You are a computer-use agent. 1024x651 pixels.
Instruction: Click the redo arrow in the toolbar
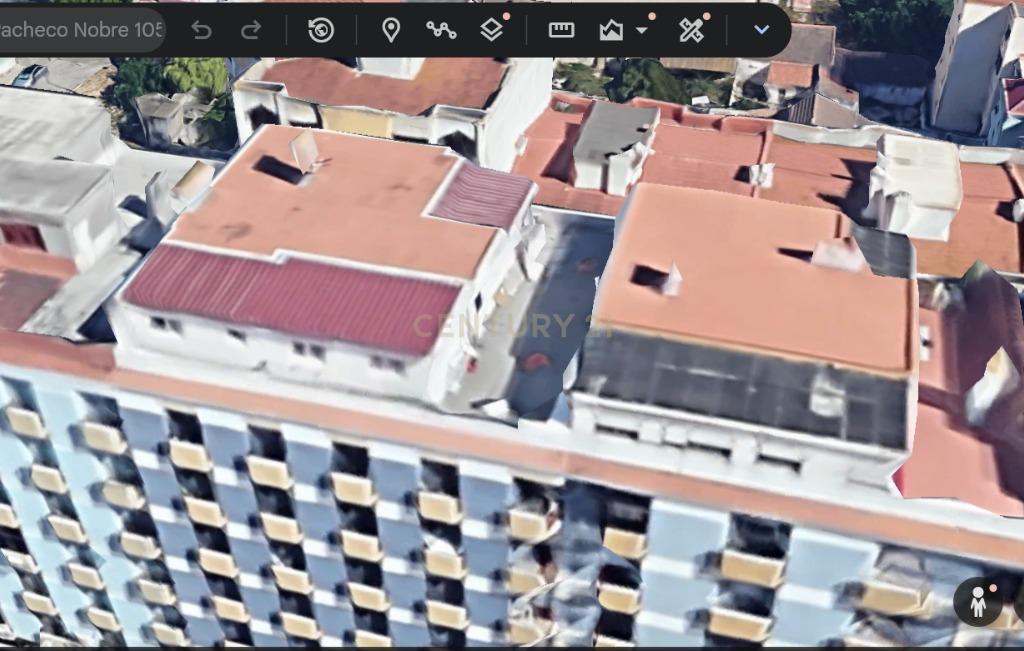[x=251, y=30]
